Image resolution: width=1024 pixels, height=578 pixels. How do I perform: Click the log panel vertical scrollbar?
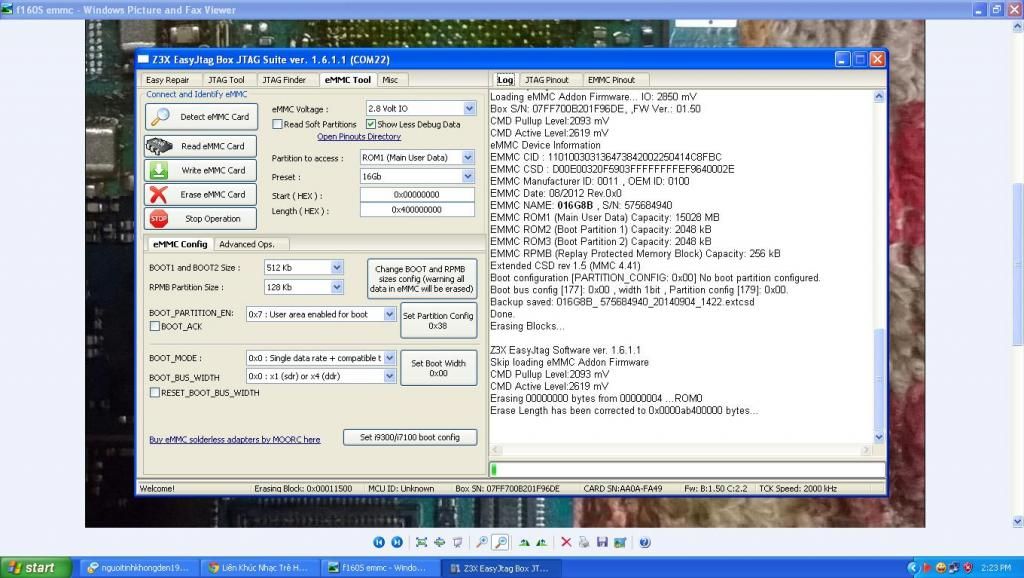point(879,266)
